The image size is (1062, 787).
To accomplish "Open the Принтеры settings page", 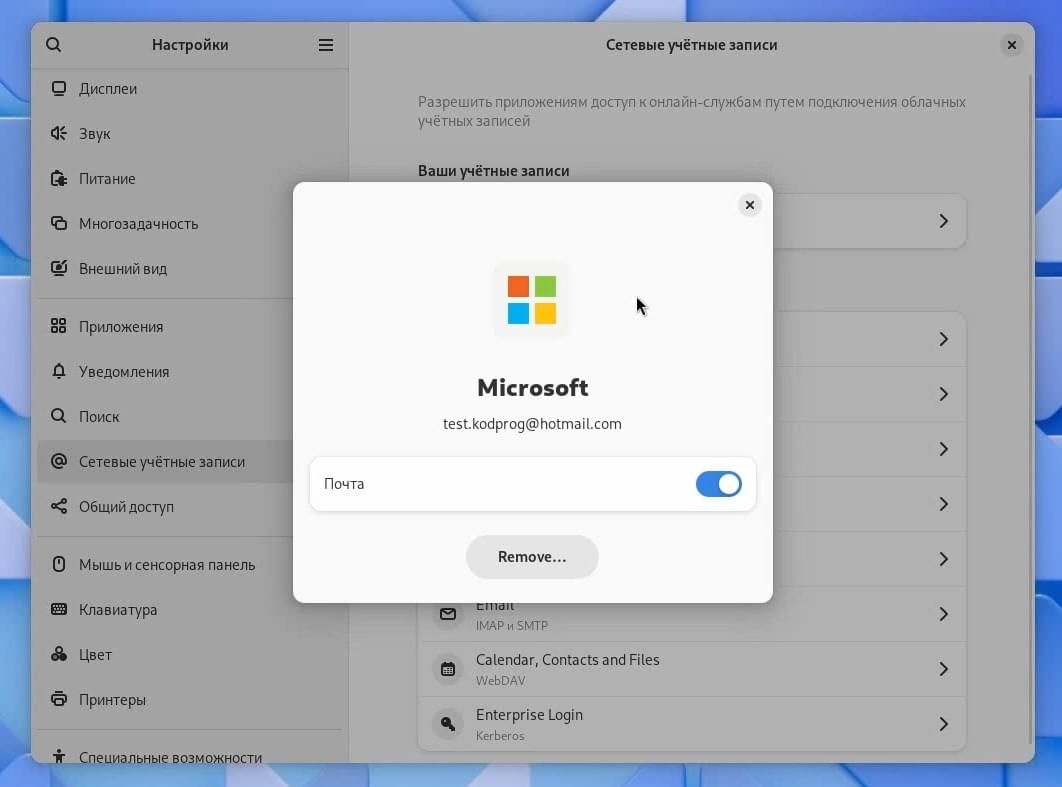I will (190, 699).
